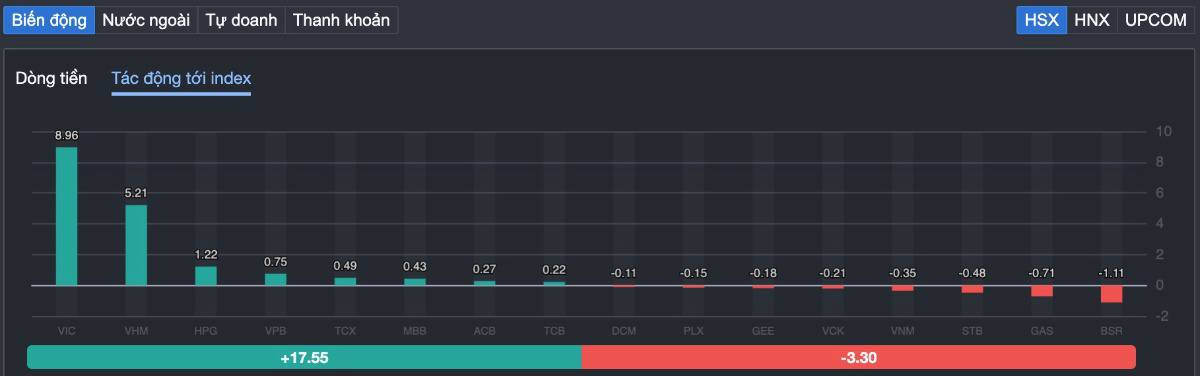Click the -1.11 value above BSR
Screen dimensions: 1200x376
click(x=1111, y=273)
